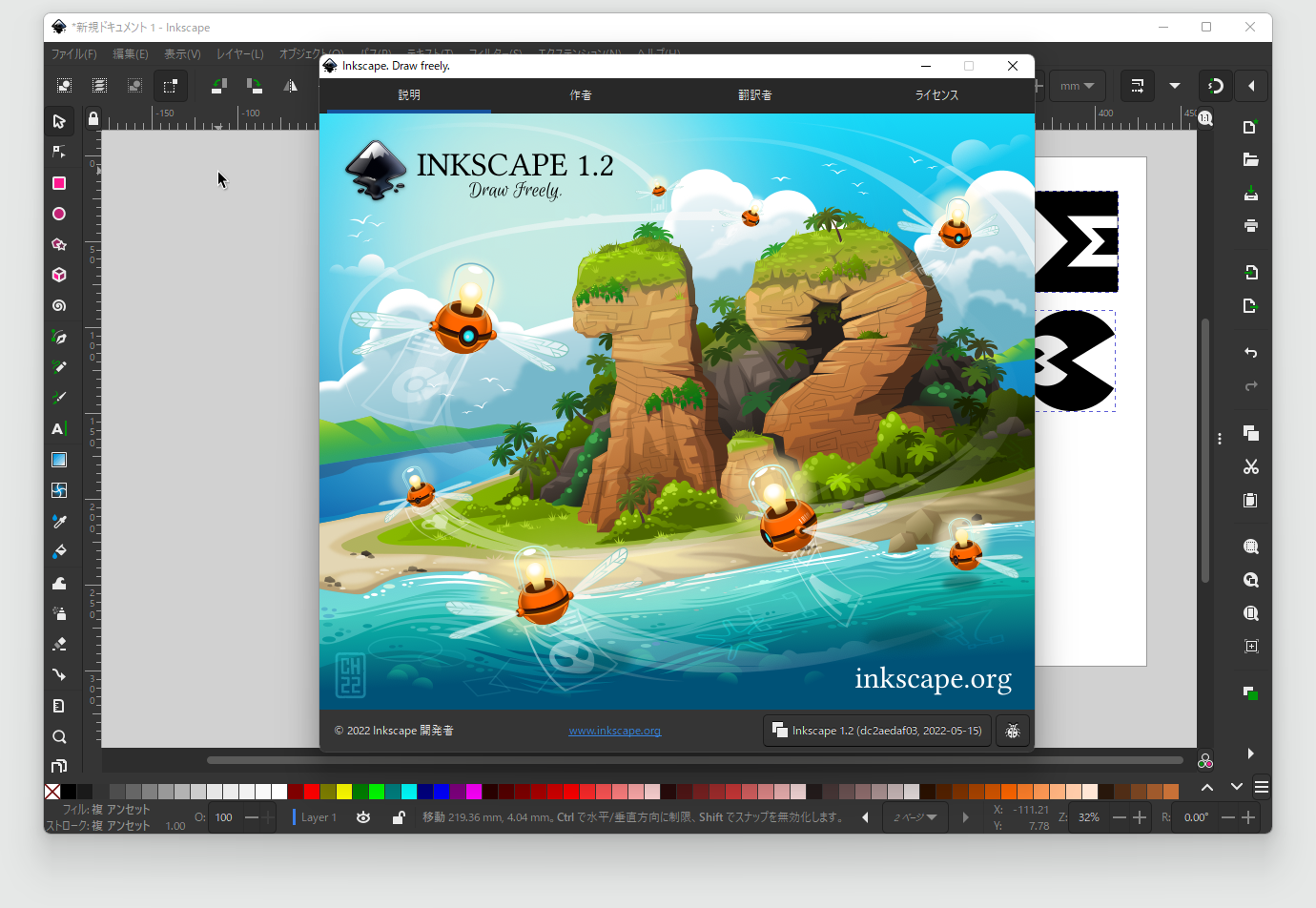Image resolution: width=1316 pixels, height=908 pixels.
Task: Select the 3D box tool
Action: pyautogui.click(x=59, y=275)
